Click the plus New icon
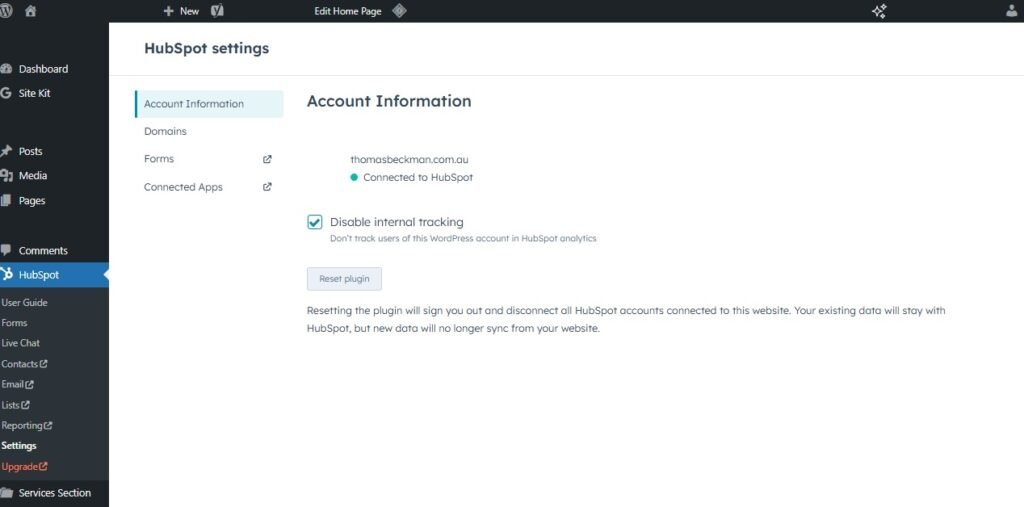The height and width of the screenshot is (507, 1024). (168, 11)
